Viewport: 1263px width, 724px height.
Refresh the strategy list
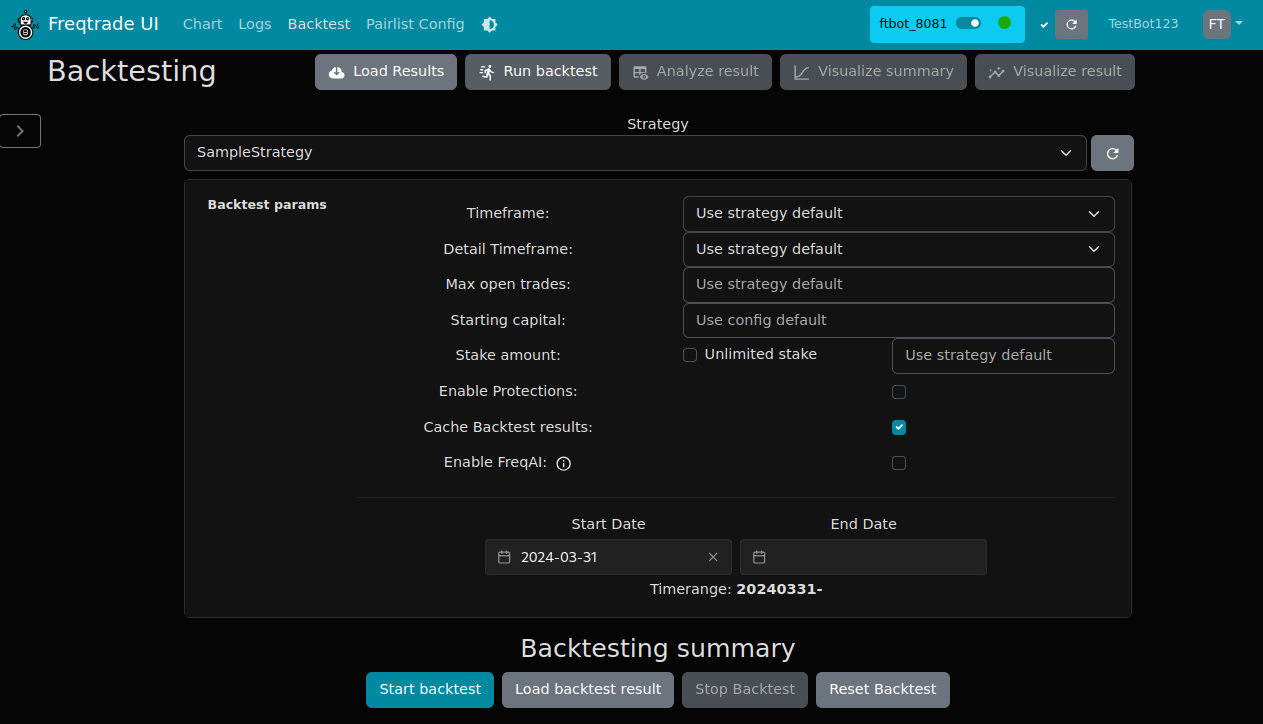click(1111, 152)
